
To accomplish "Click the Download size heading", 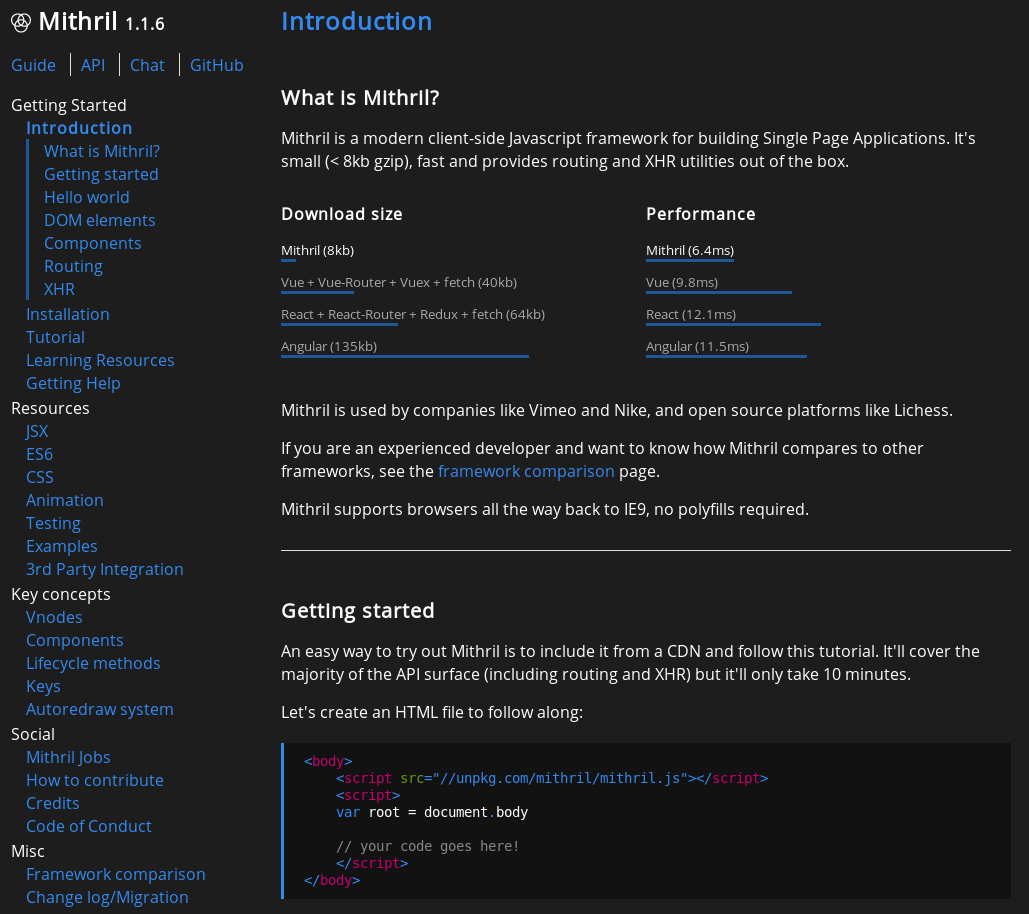I will click(x=341, y=214).
